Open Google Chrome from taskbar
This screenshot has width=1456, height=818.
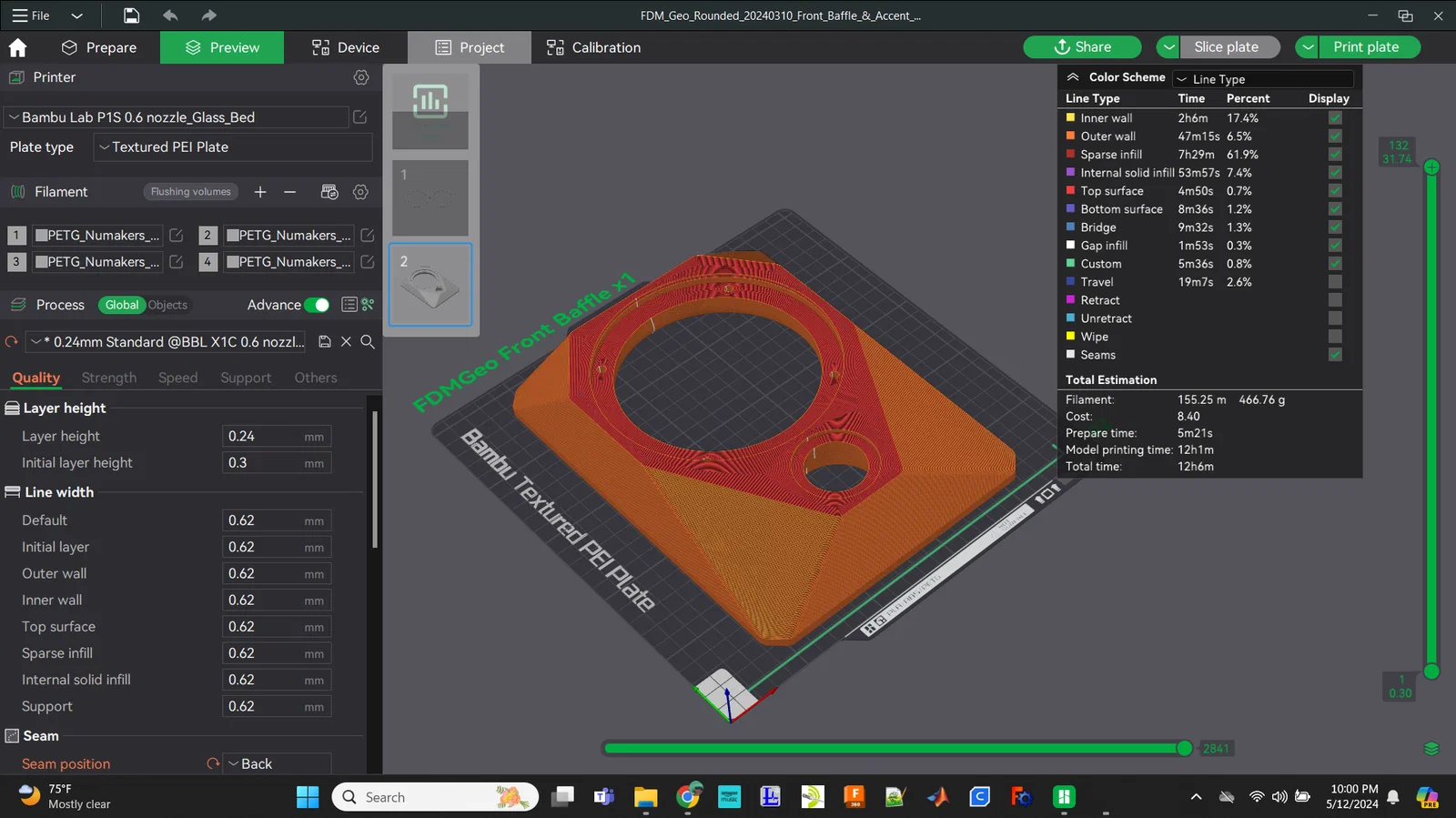click(x=689, y=797)
